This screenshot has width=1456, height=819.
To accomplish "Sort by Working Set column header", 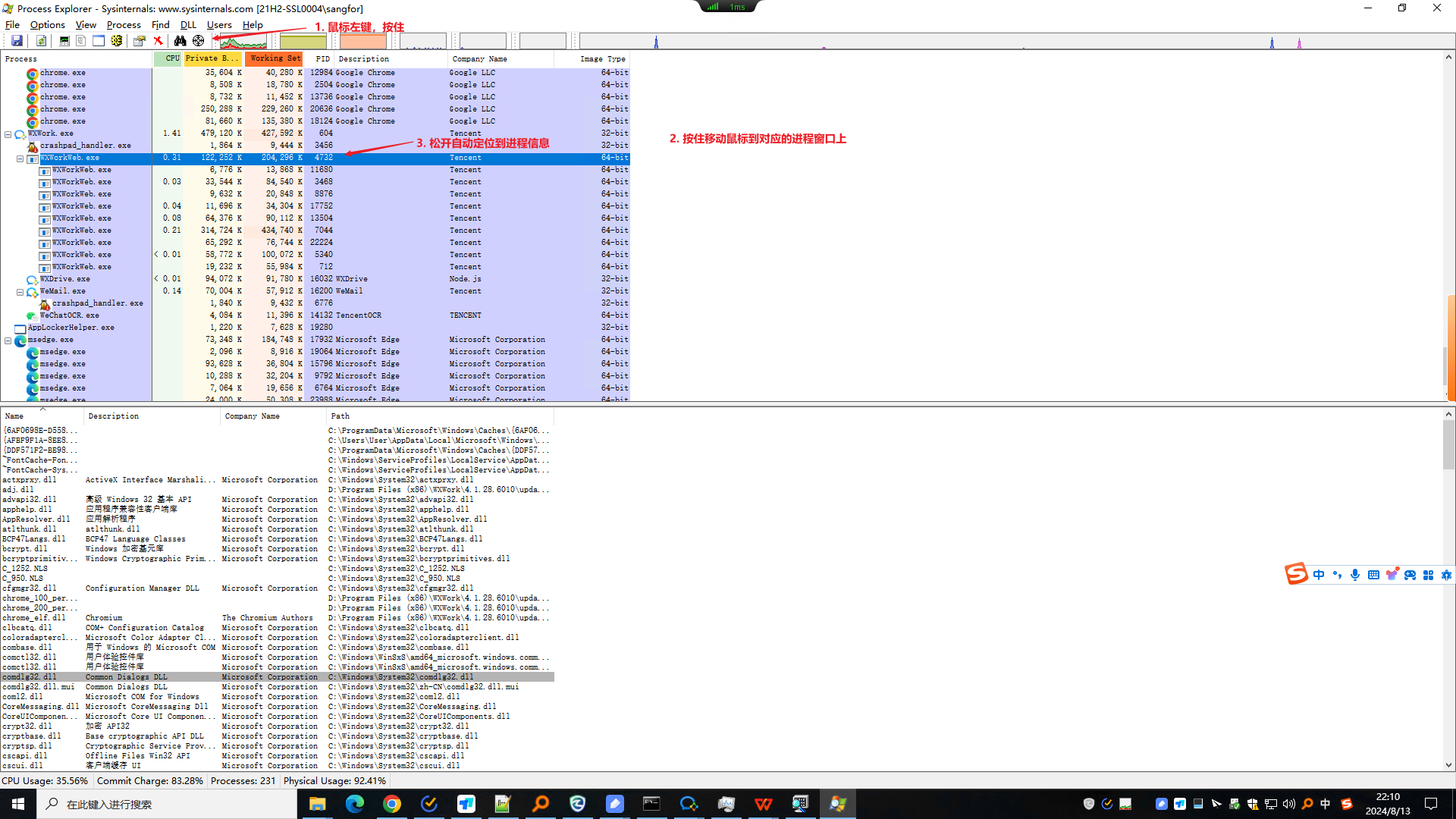I will coord(275,58).
